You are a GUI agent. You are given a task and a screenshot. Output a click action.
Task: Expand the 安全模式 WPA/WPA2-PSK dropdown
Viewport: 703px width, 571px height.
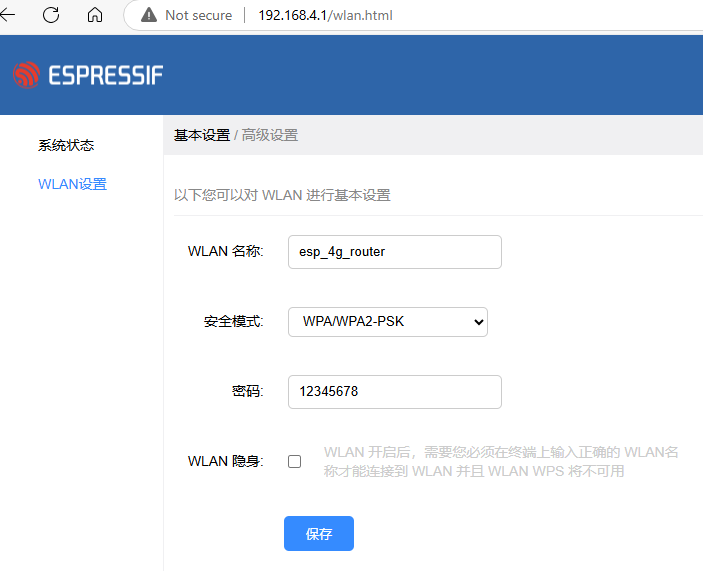pos(387,322)
